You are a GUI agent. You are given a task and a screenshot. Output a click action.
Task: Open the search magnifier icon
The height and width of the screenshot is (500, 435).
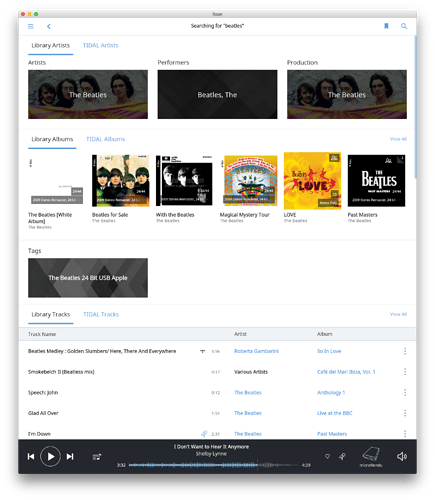coord(404,26)
